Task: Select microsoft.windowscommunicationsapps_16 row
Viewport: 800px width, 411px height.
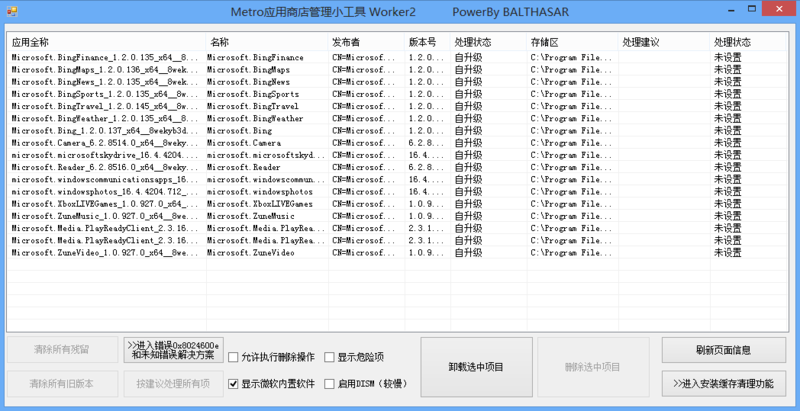Action: pos(397,179)
